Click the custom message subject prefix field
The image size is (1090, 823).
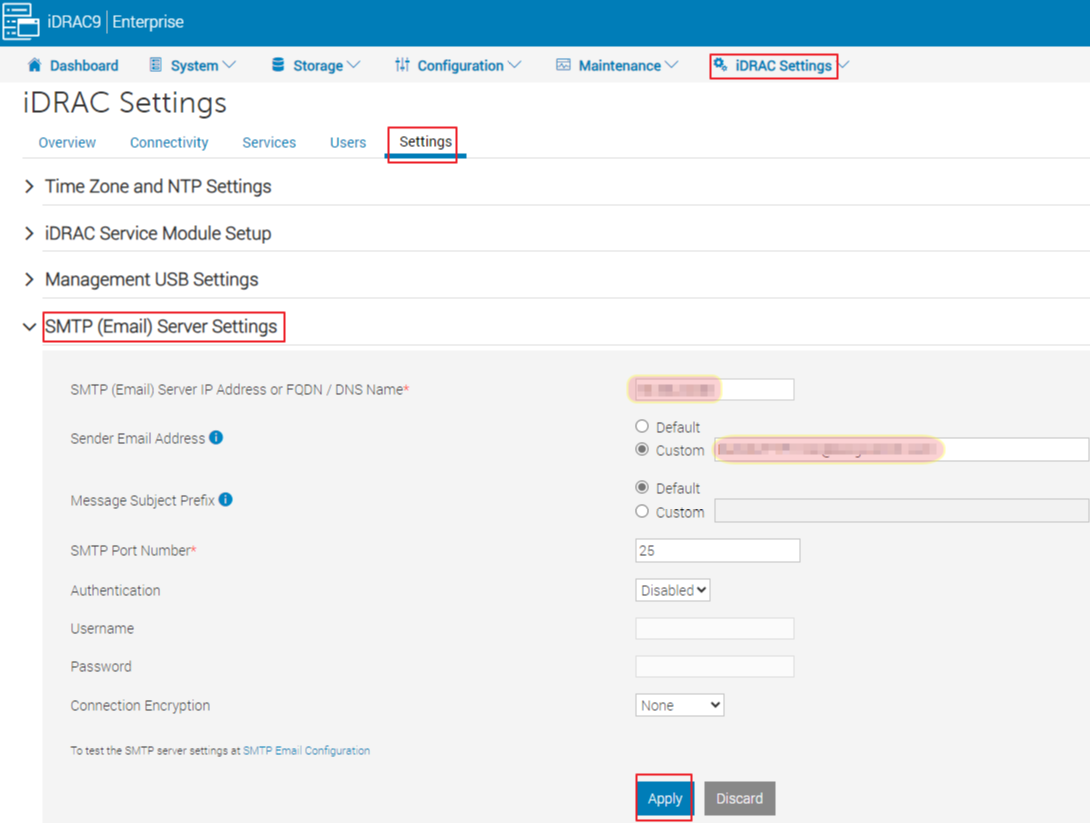(x=902, y=510)
